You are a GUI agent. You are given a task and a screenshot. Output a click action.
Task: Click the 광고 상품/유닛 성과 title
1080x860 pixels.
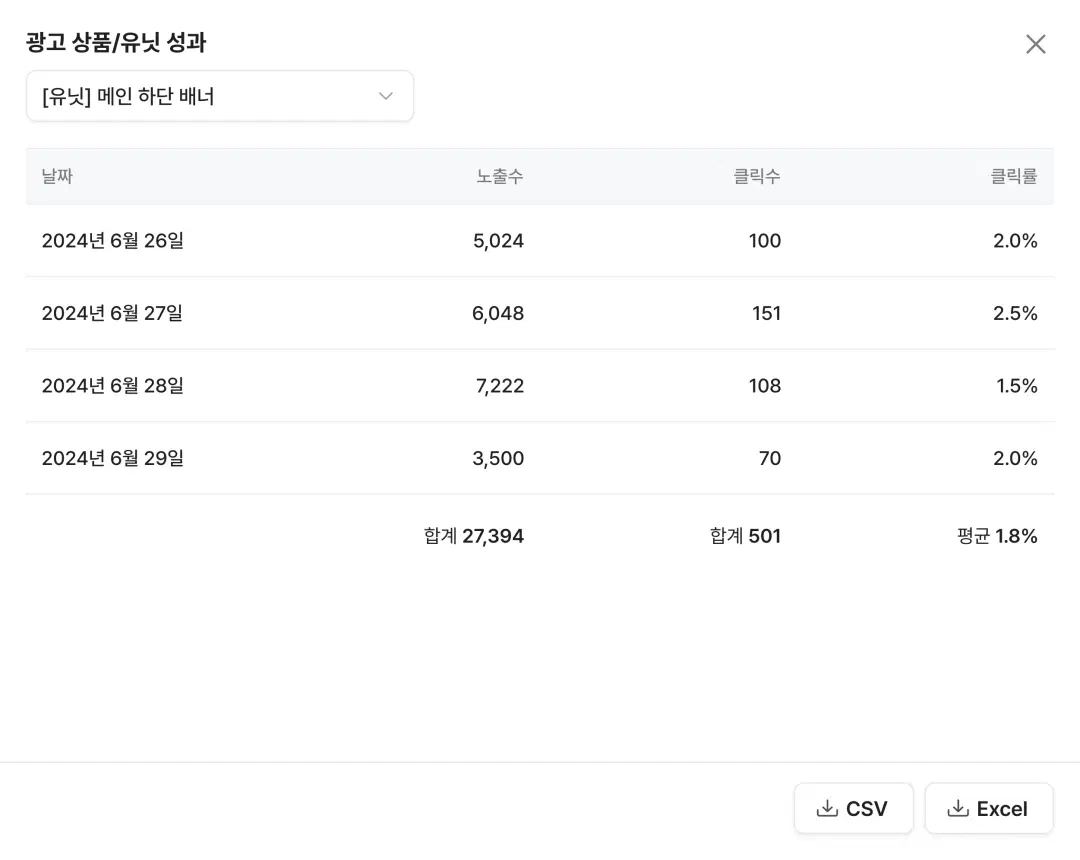click(116, 42)
